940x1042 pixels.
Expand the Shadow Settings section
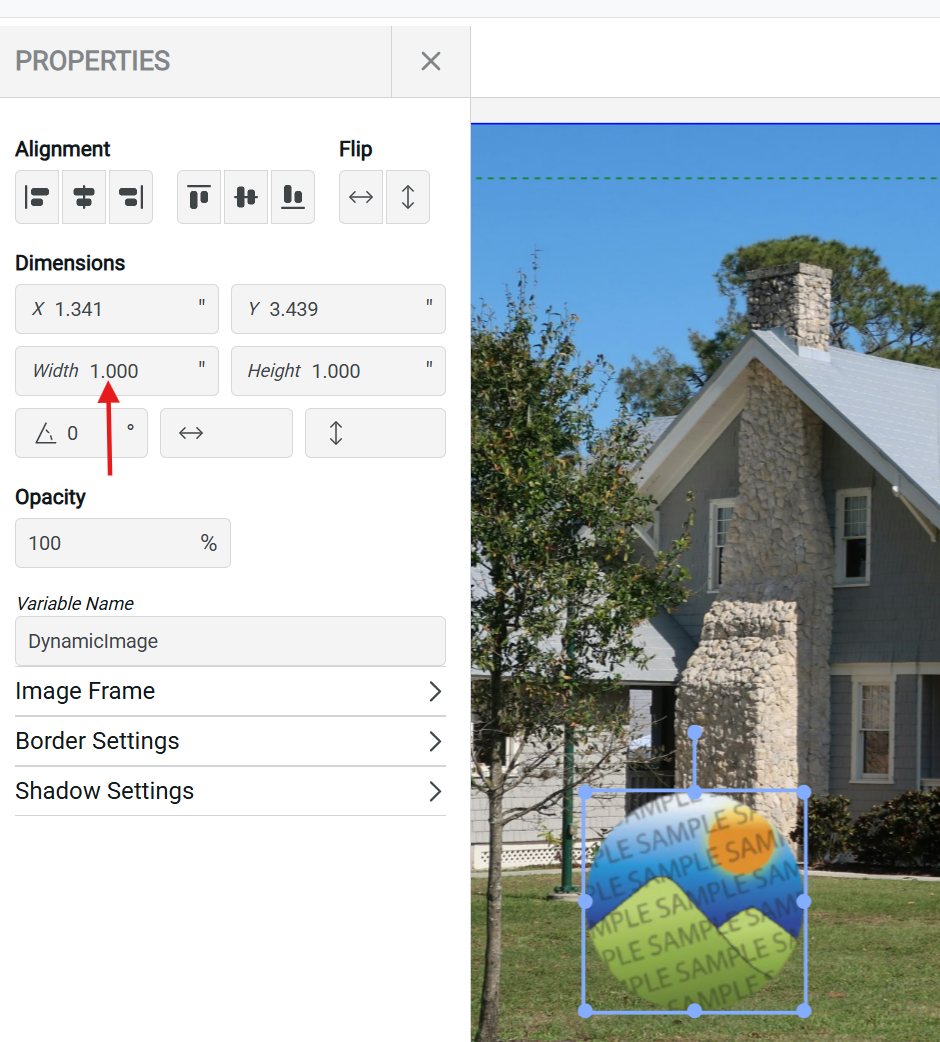230,791
